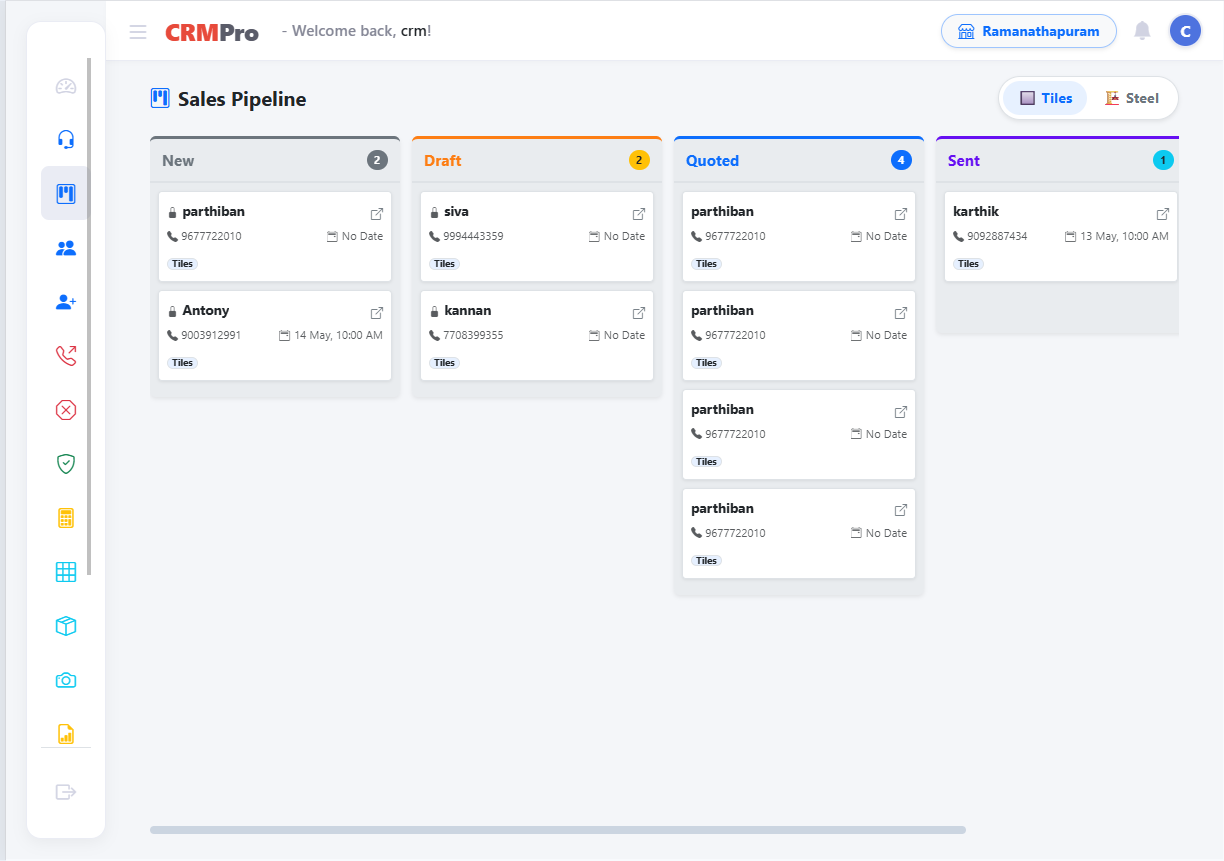Open the red X octagon icon in sidebar

tap(66, 409)
